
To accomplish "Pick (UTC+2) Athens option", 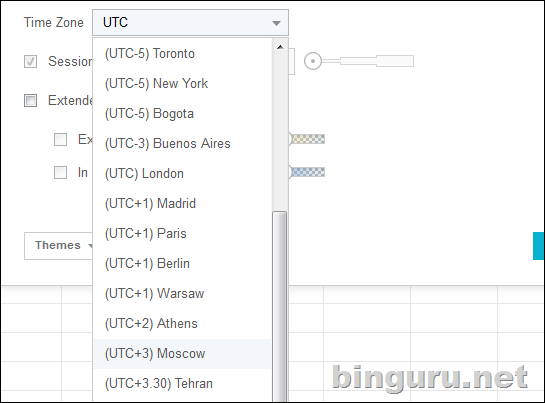I will pyautogui.click(x=182, y=323).
